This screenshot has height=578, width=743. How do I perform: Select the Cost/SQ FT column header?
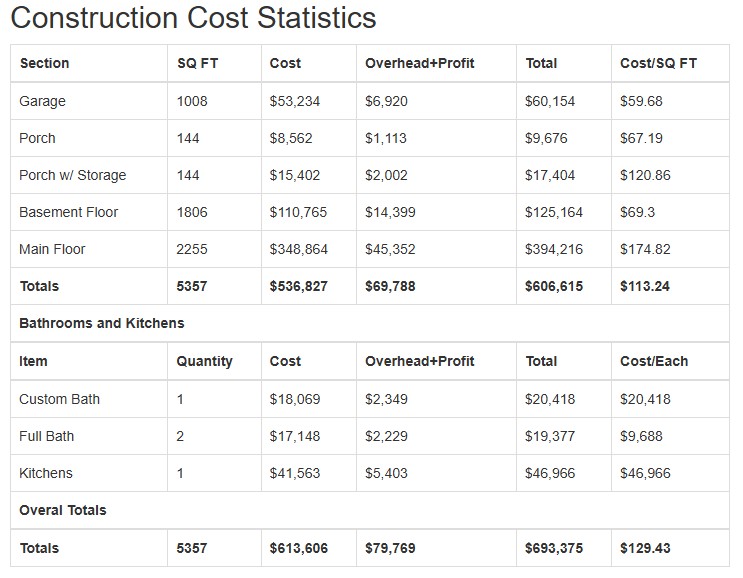[658, 63]
